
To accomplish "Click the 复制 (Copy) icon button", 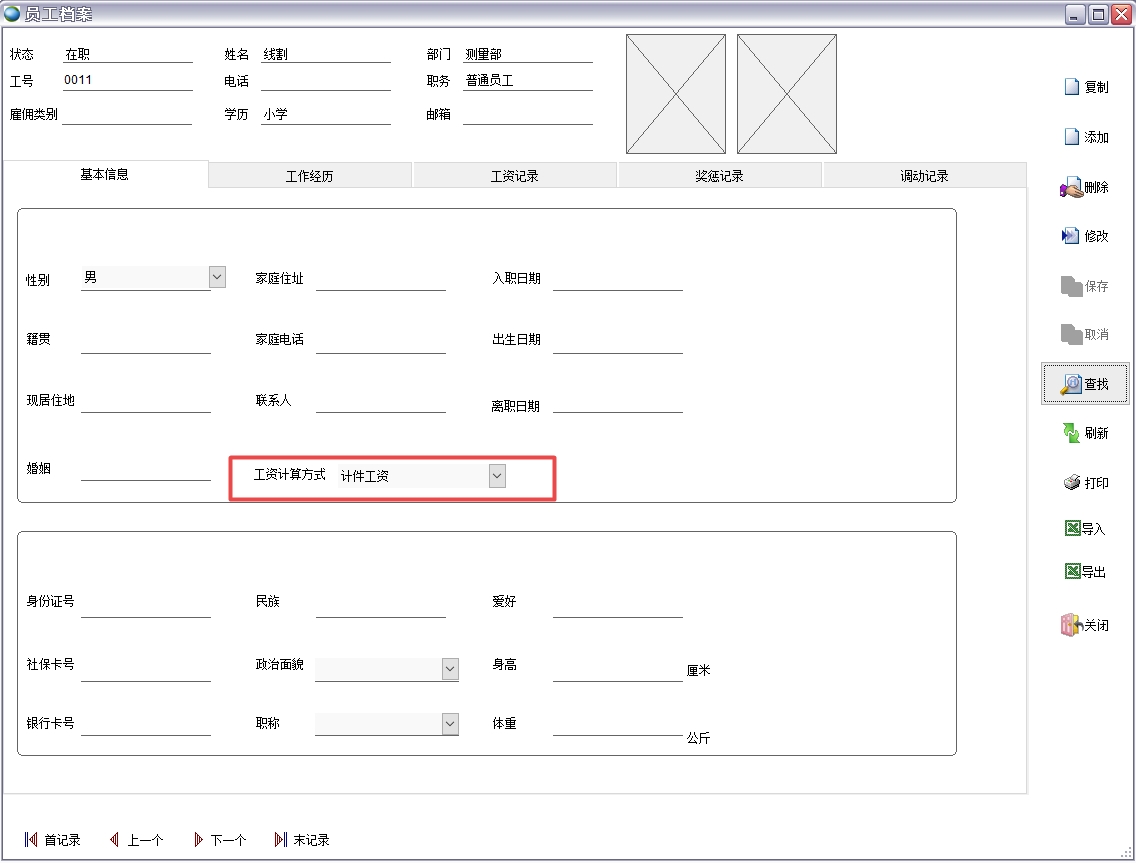I will [x=1072, y=87].
